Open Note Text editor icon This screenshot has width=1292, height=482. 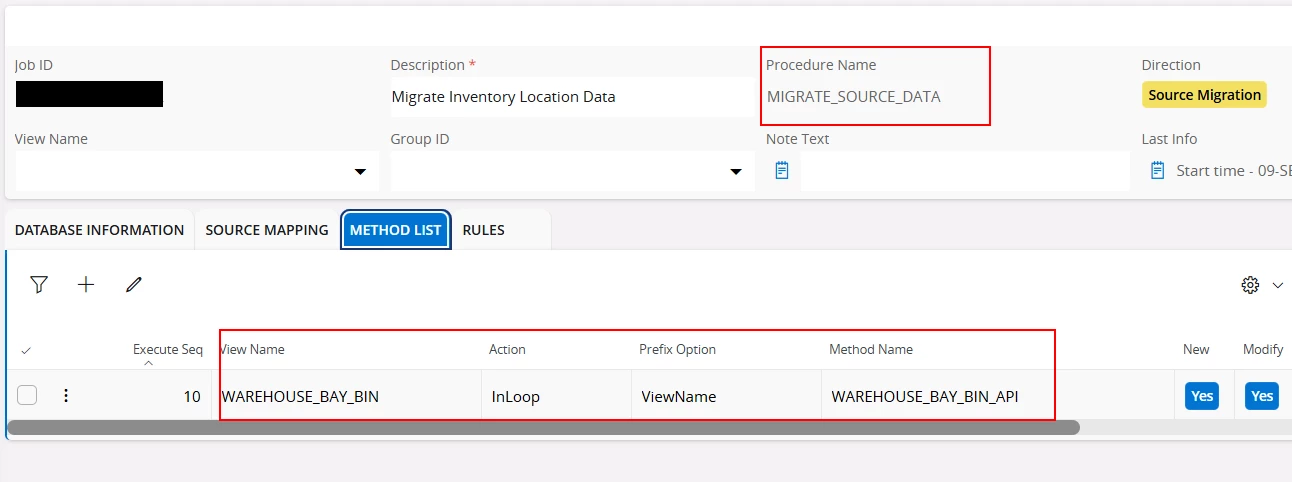click(x=782, y=171)
